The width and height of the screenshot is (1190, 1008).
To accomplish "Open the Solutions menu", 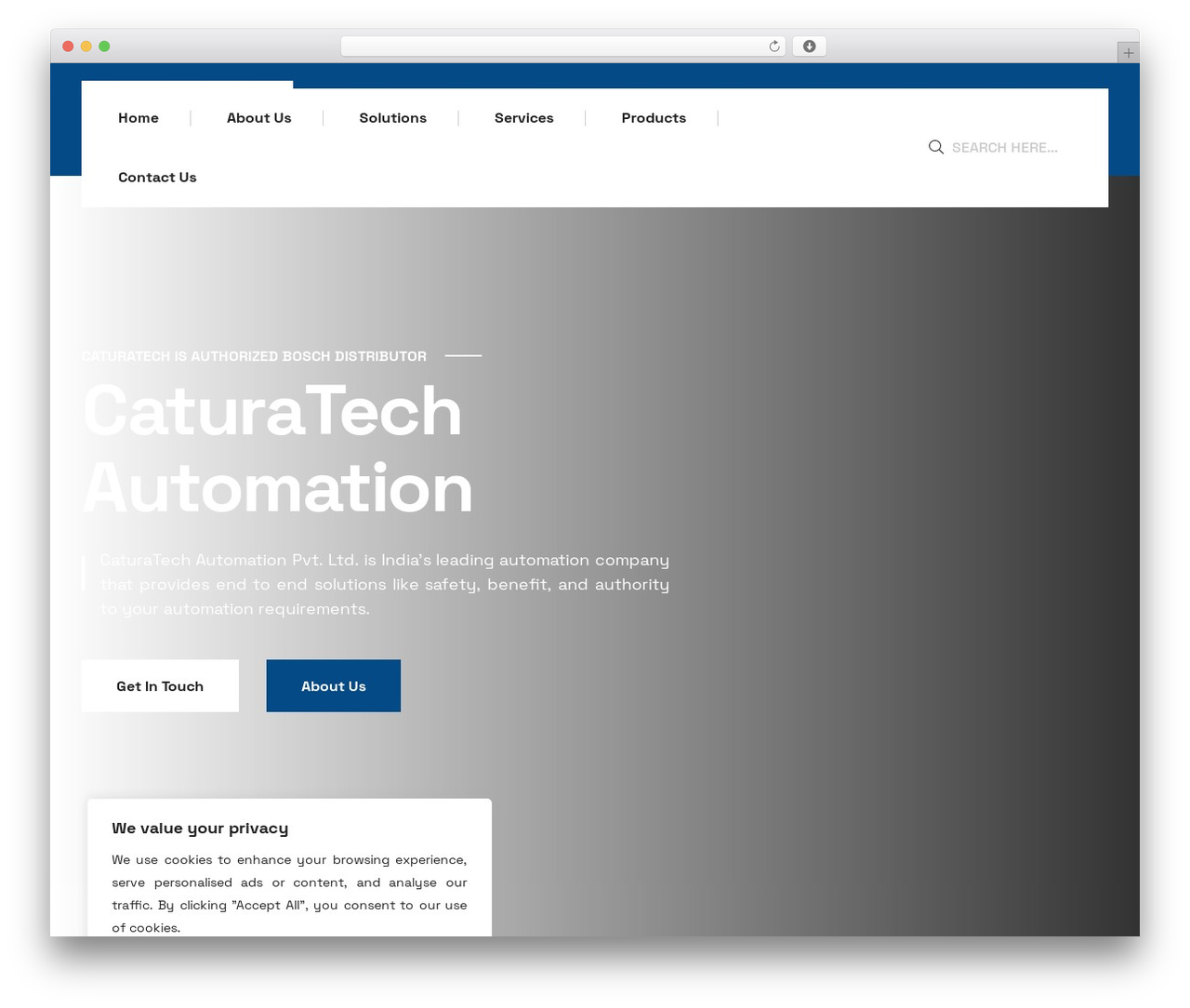I will pos(393,118).
